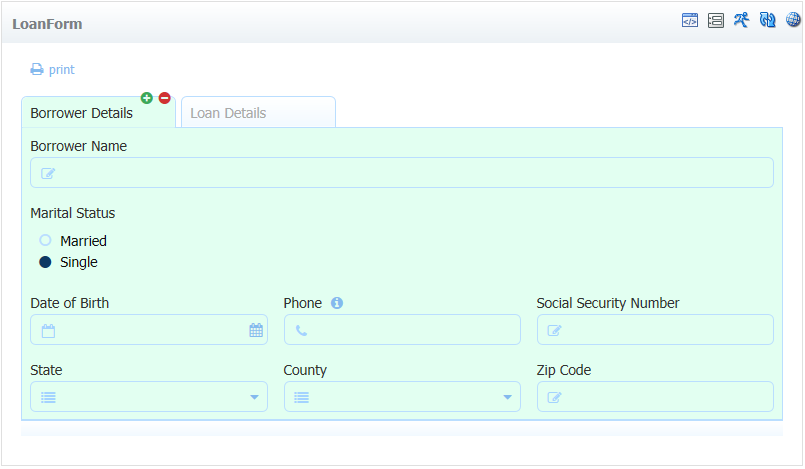Open the code view icon in header
Image resolution: width=805 pixels, height=469 pixels.
point(689,21)
